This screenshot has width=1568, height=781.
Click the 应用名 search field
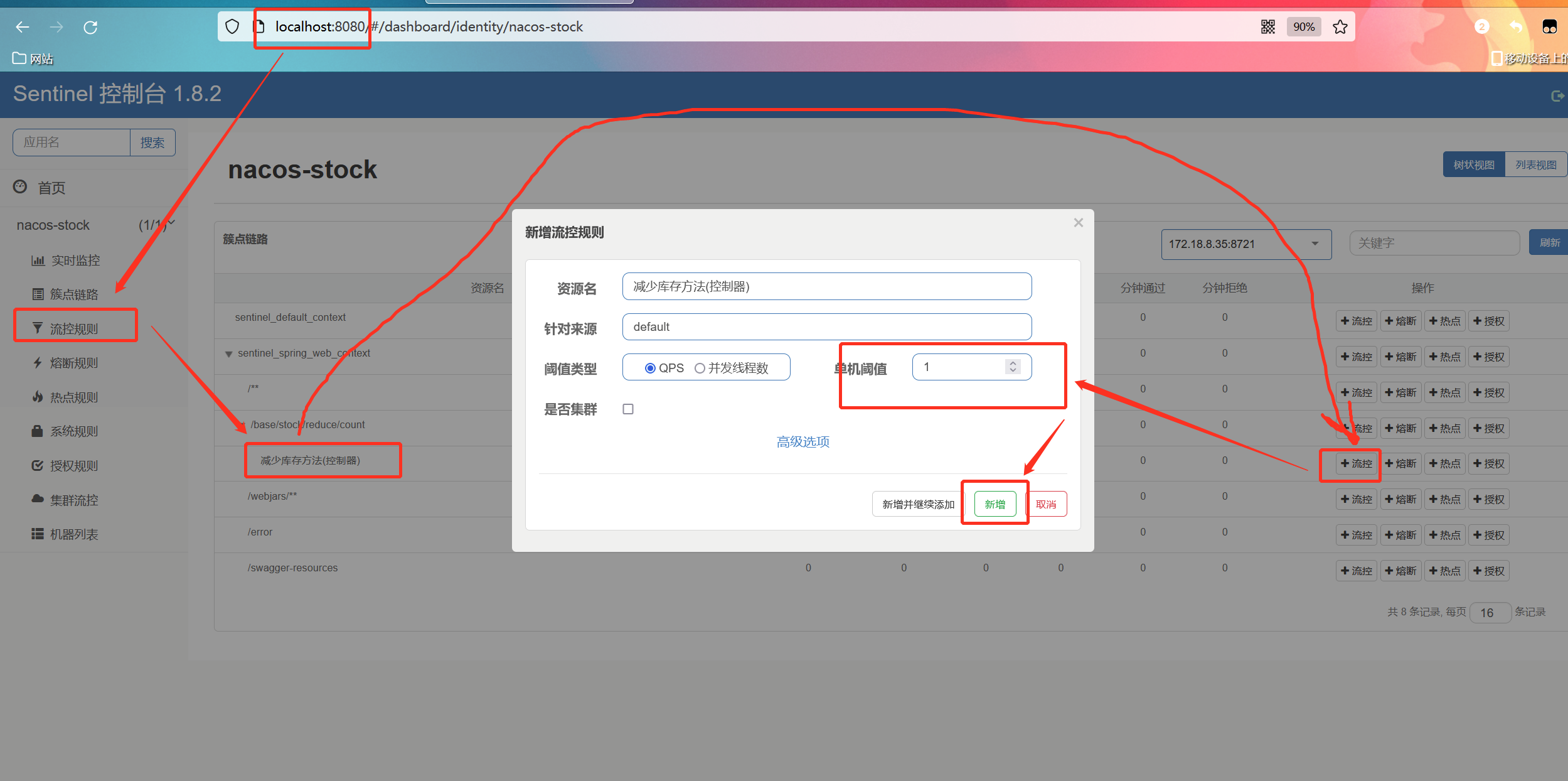(x=72, y=143)
